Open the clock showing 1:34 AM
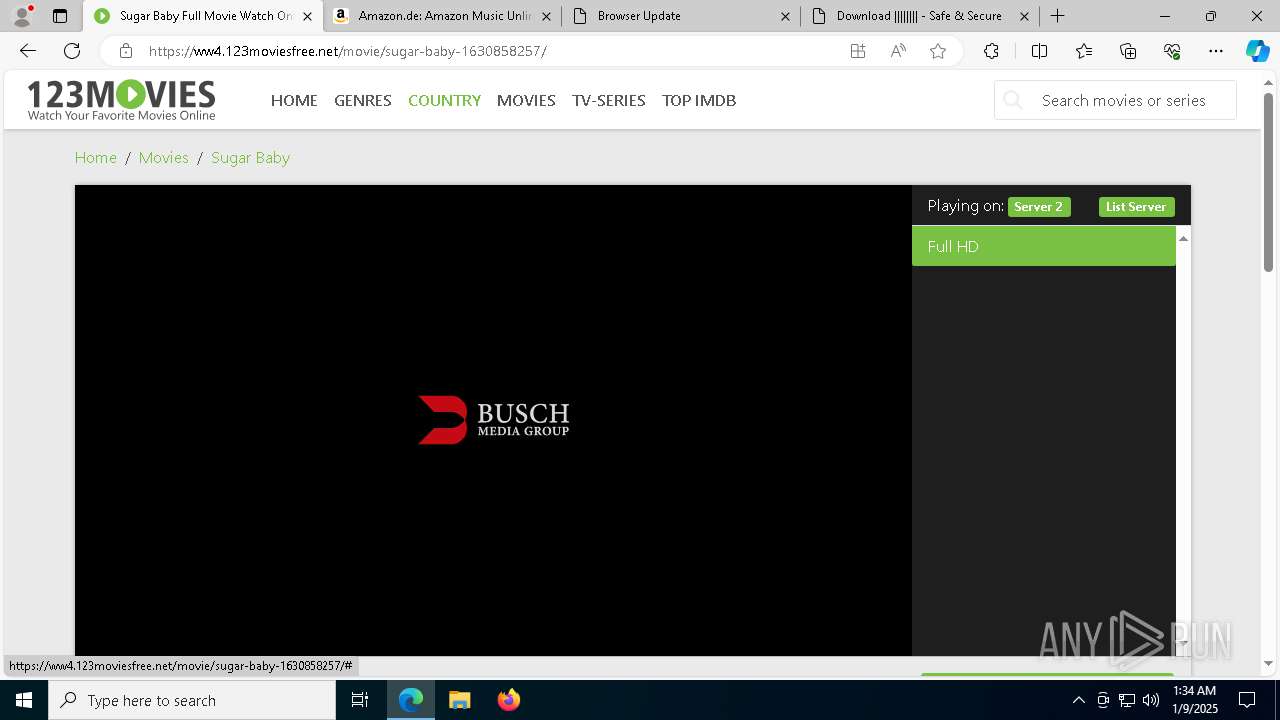 (1194, 700)
